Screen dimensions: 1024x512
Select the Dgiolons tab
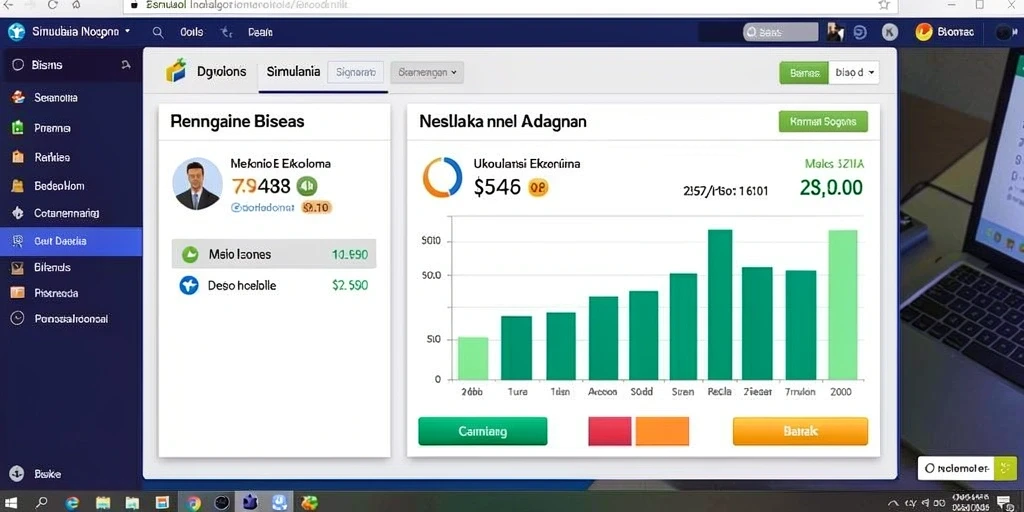coord(221,72)
